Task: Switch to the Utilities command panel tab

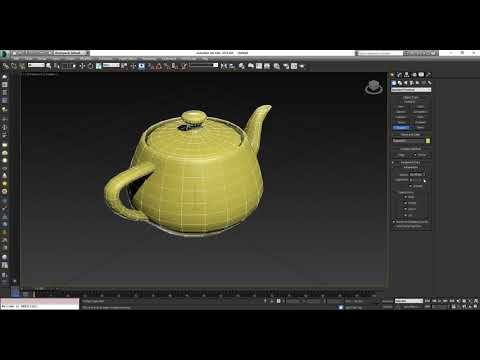Action: (x=429, y=74)
